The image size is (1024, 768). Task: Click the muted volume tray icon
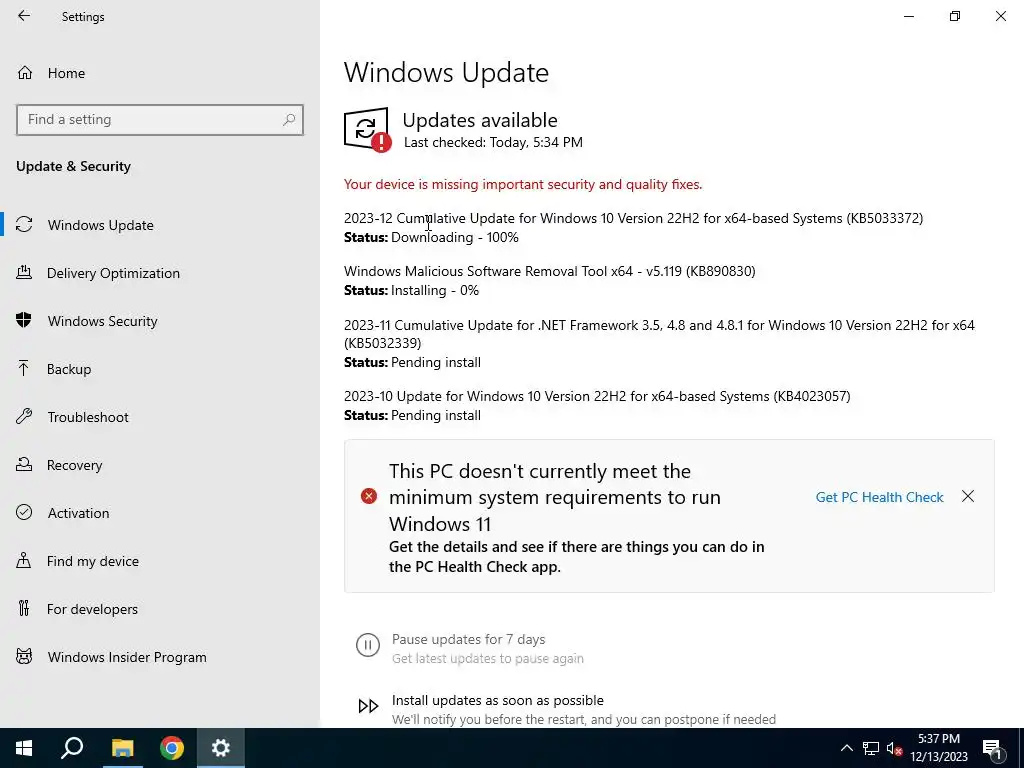(x=894, y=748)
